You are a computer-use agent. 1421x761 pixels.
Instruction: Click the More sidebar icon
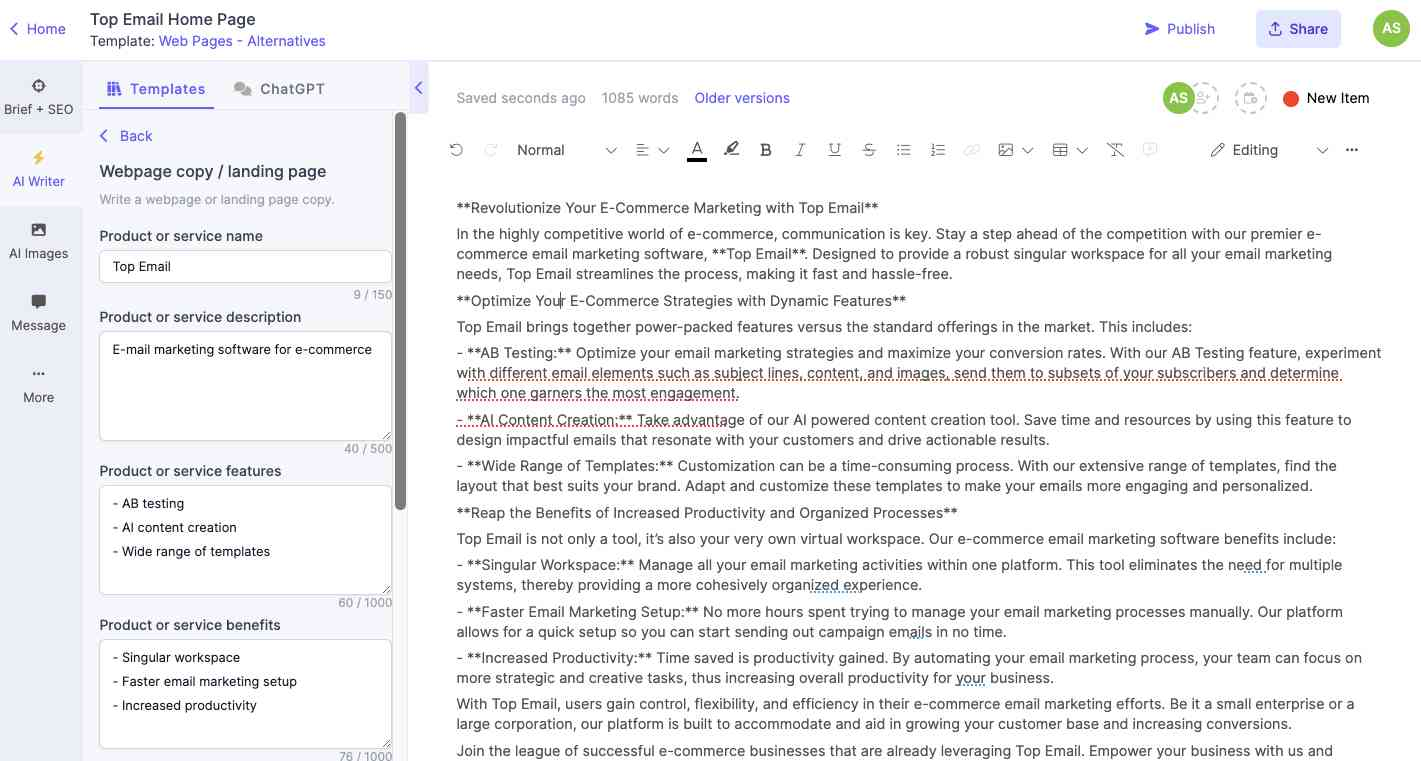coord(38,385)
